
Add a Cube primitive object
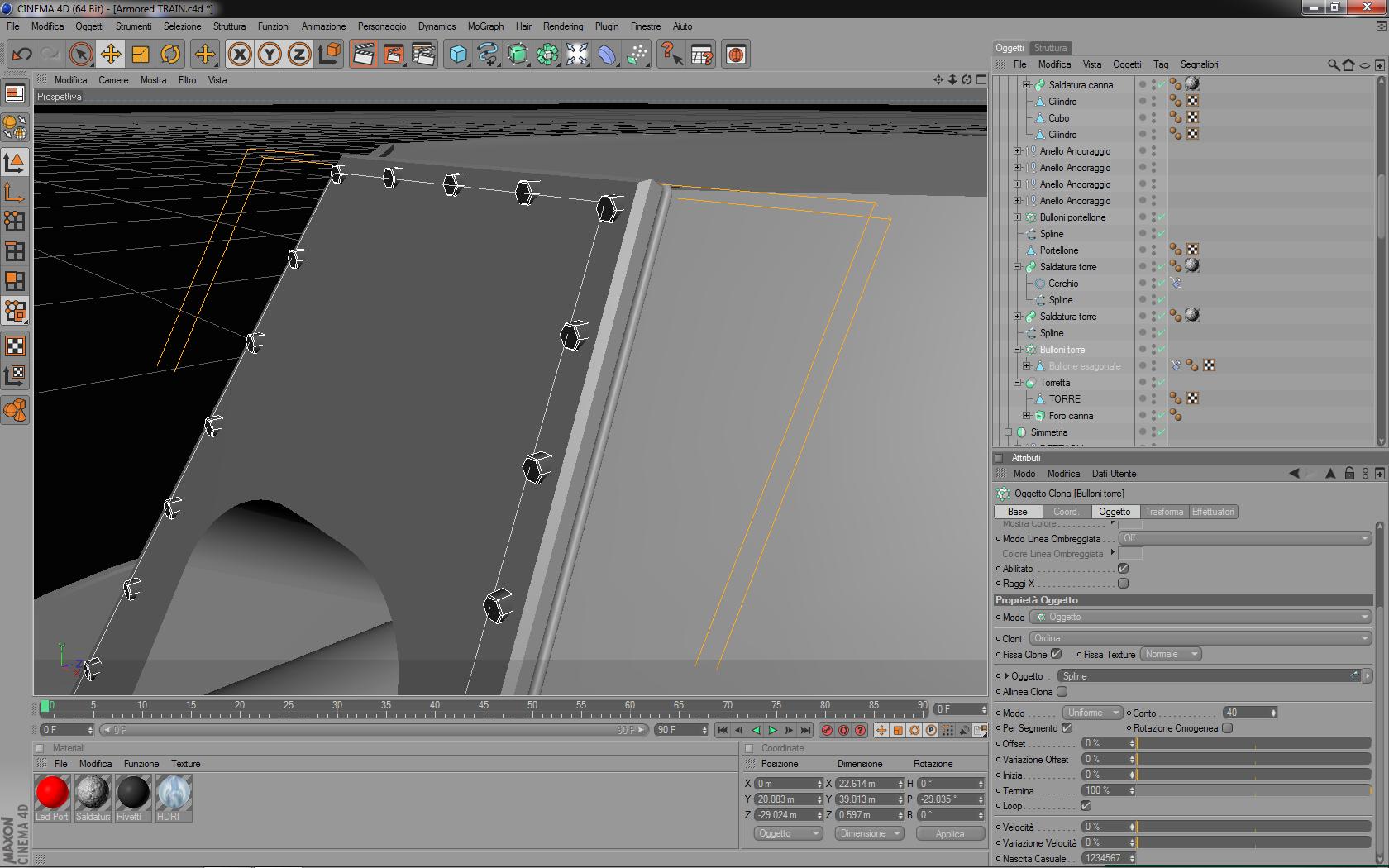click(457, 55)
